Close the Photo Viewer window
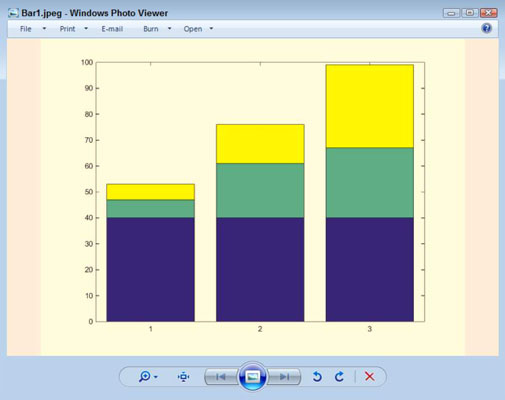 pyautogui.click(x=489, y=13)
